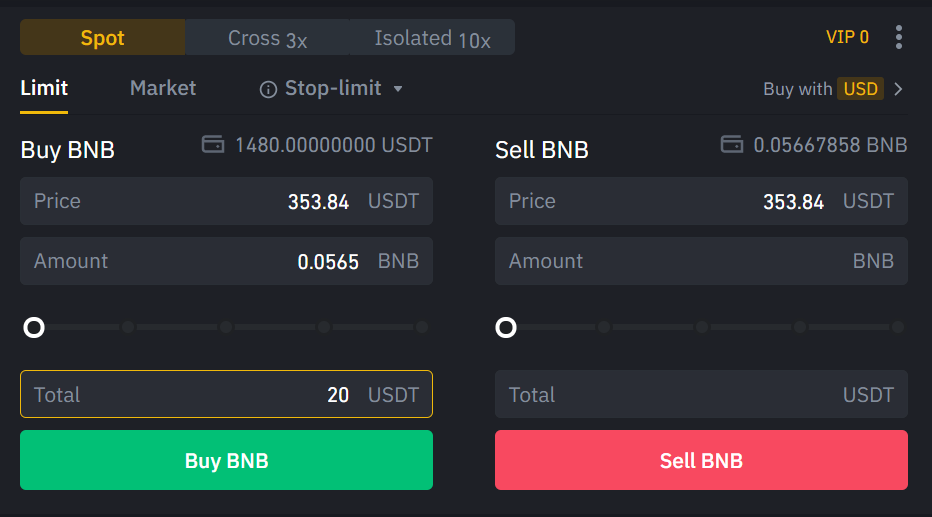932x517 pixels.
Task: Set Sell slider to the 100% marker
Action: pos(897,327)
